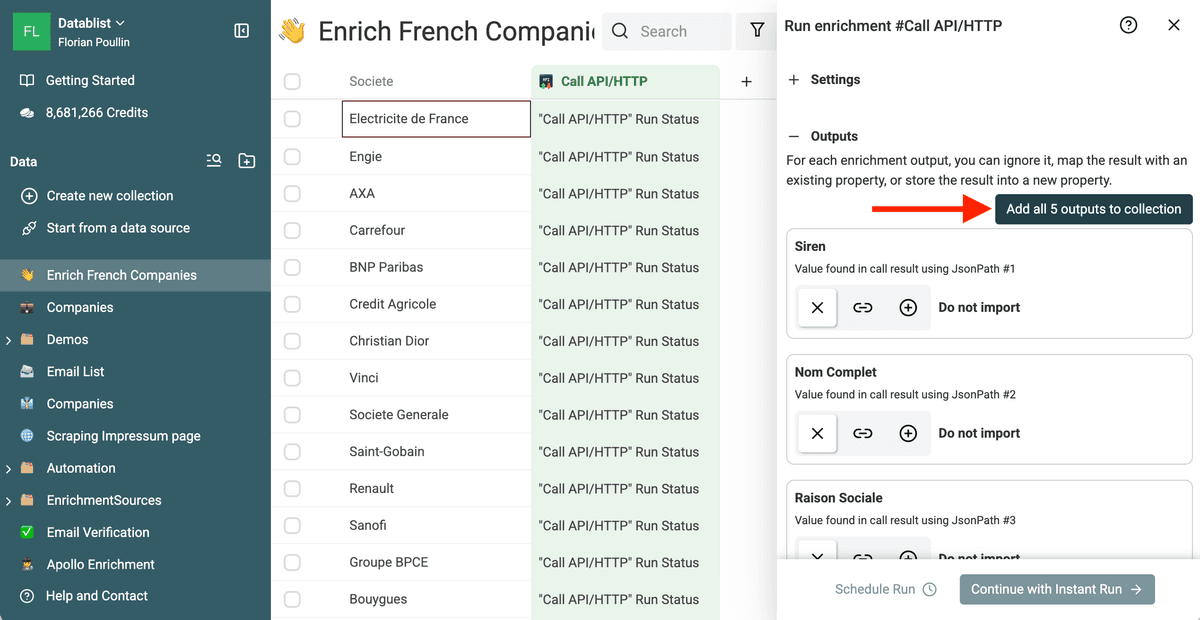This screenshot has height=620, width=1200.
Task: Open the filter funnel icon
Action: 757,31
